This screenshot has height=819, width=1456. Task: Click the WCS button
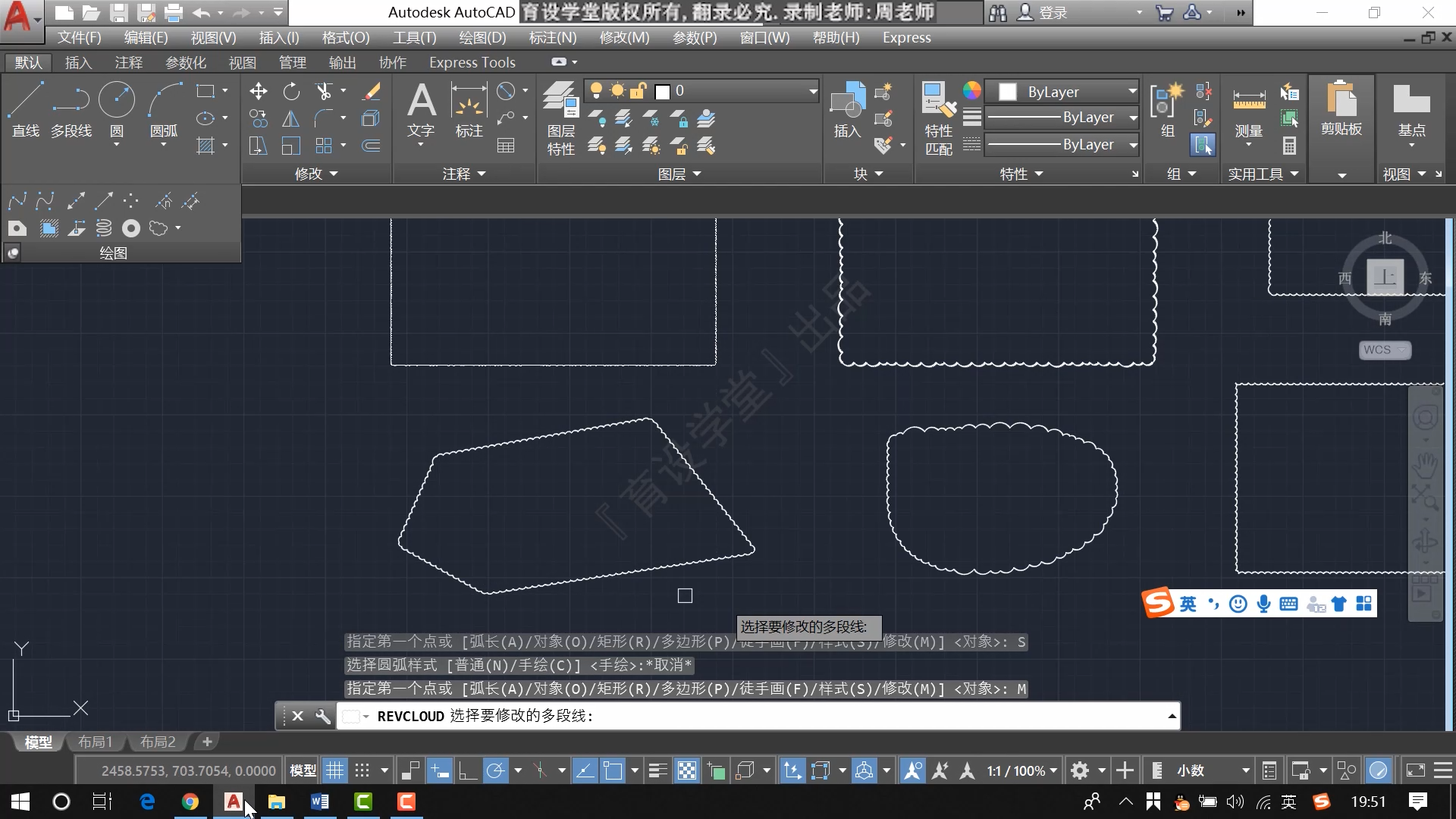(1385, 350)
